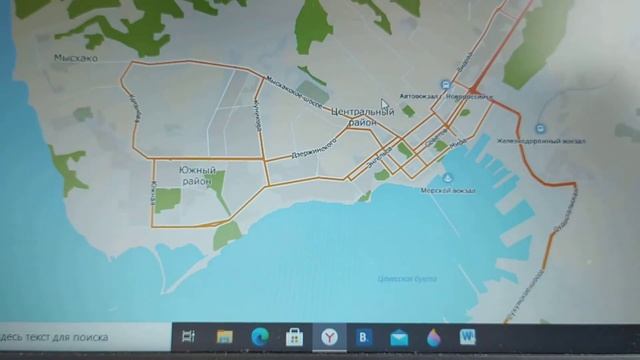The width and height of the screenshot is (640, 360).
Task: Select the Южный район label
Action: tap(197, 176)
